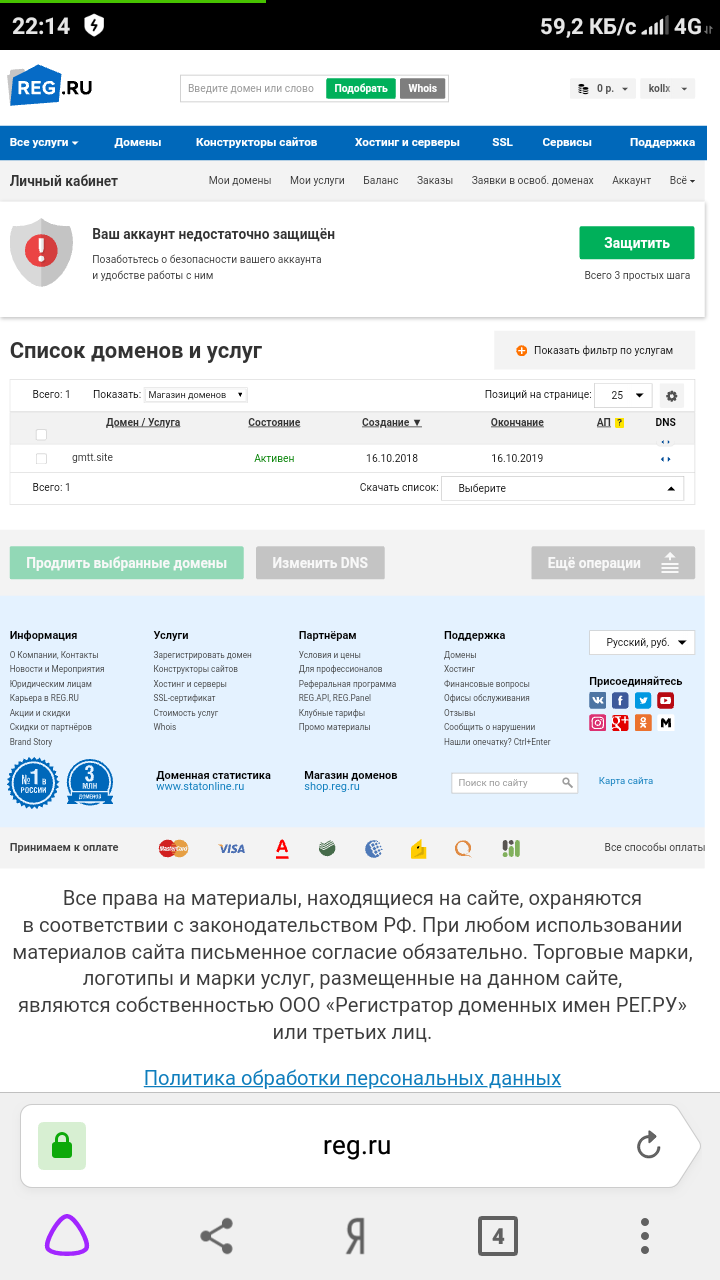Open the 'Магазин доменов' filter dropdown
720x1280 pixels.
[x=196, y=395]
